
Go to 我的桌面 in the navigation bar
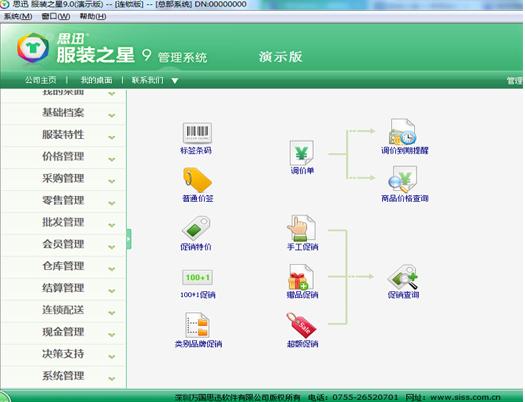coord(96,80)
